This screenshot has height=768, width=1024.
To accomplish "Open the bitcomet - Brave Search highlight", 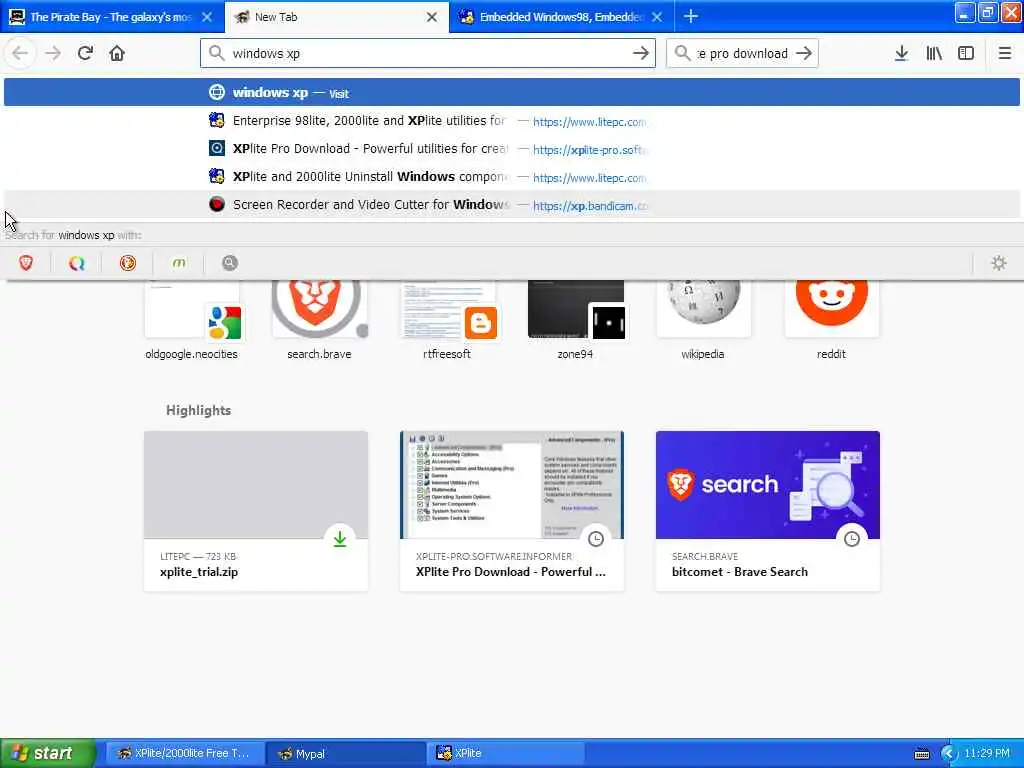I will pyautogui.click(x=768, y=511).
